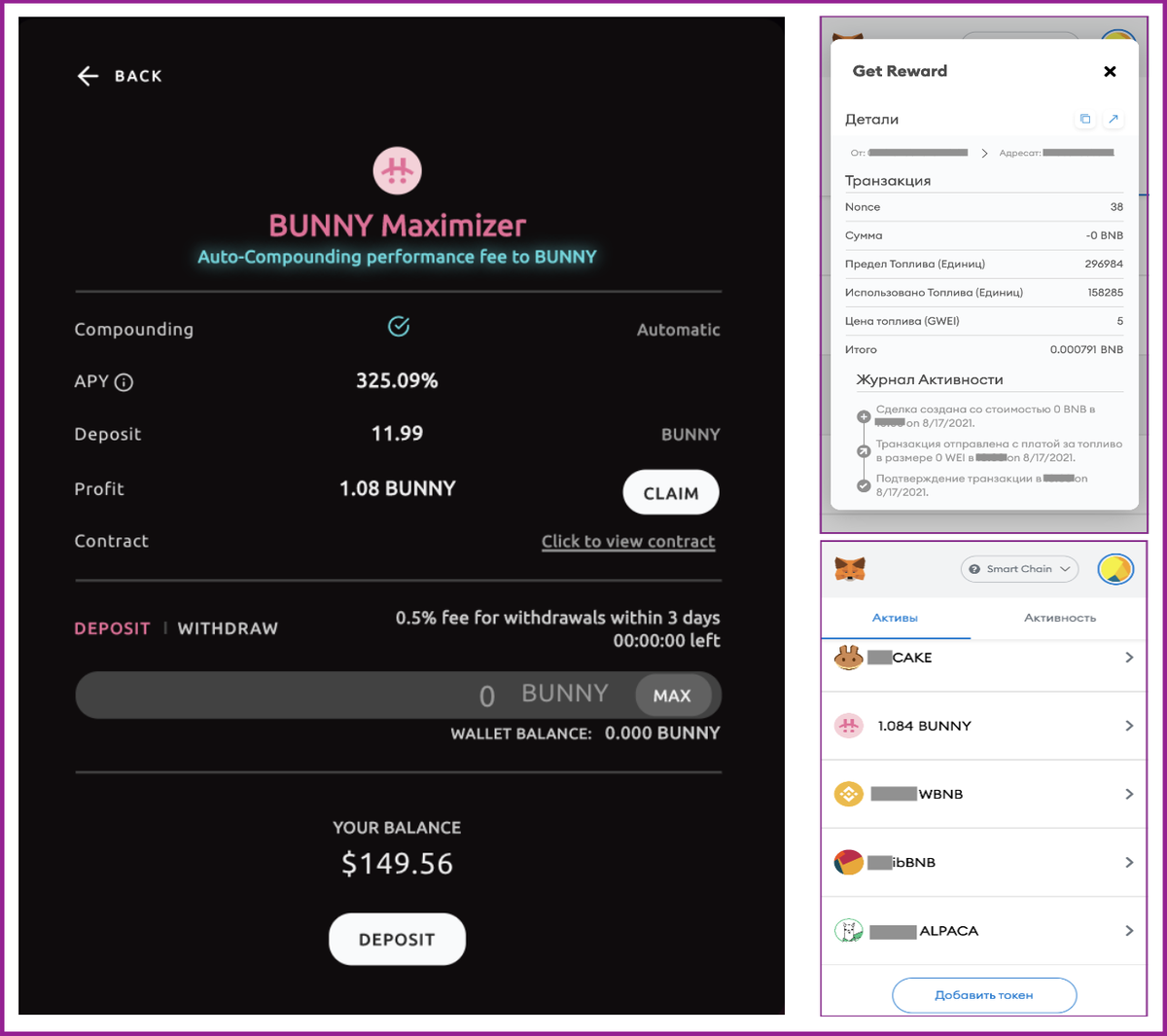Click the gas limit value 296984
The width and height of the screenshot is (1167, 1036).
coord(1104,264)
